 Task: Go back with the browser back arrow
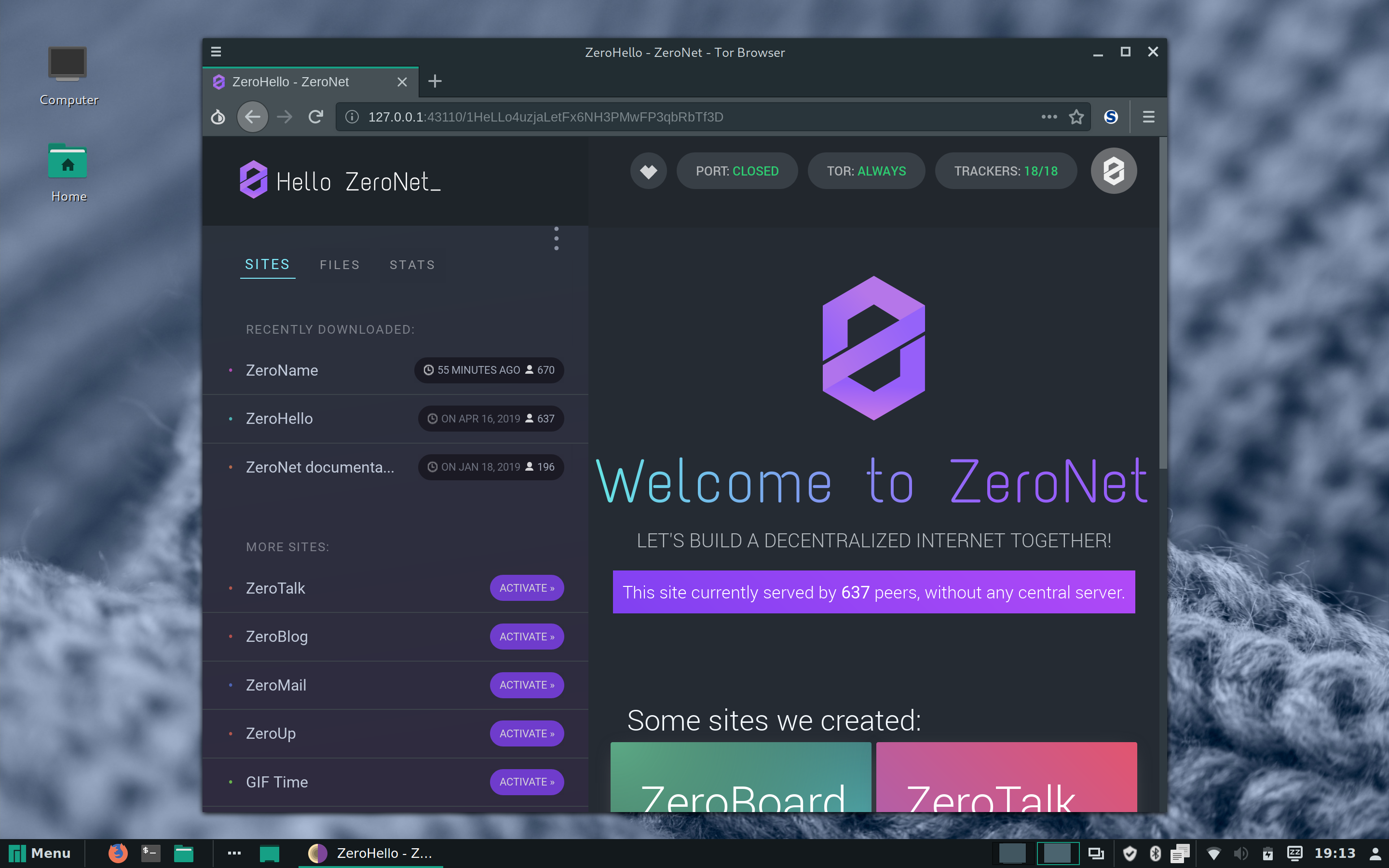tap(253, 117)
